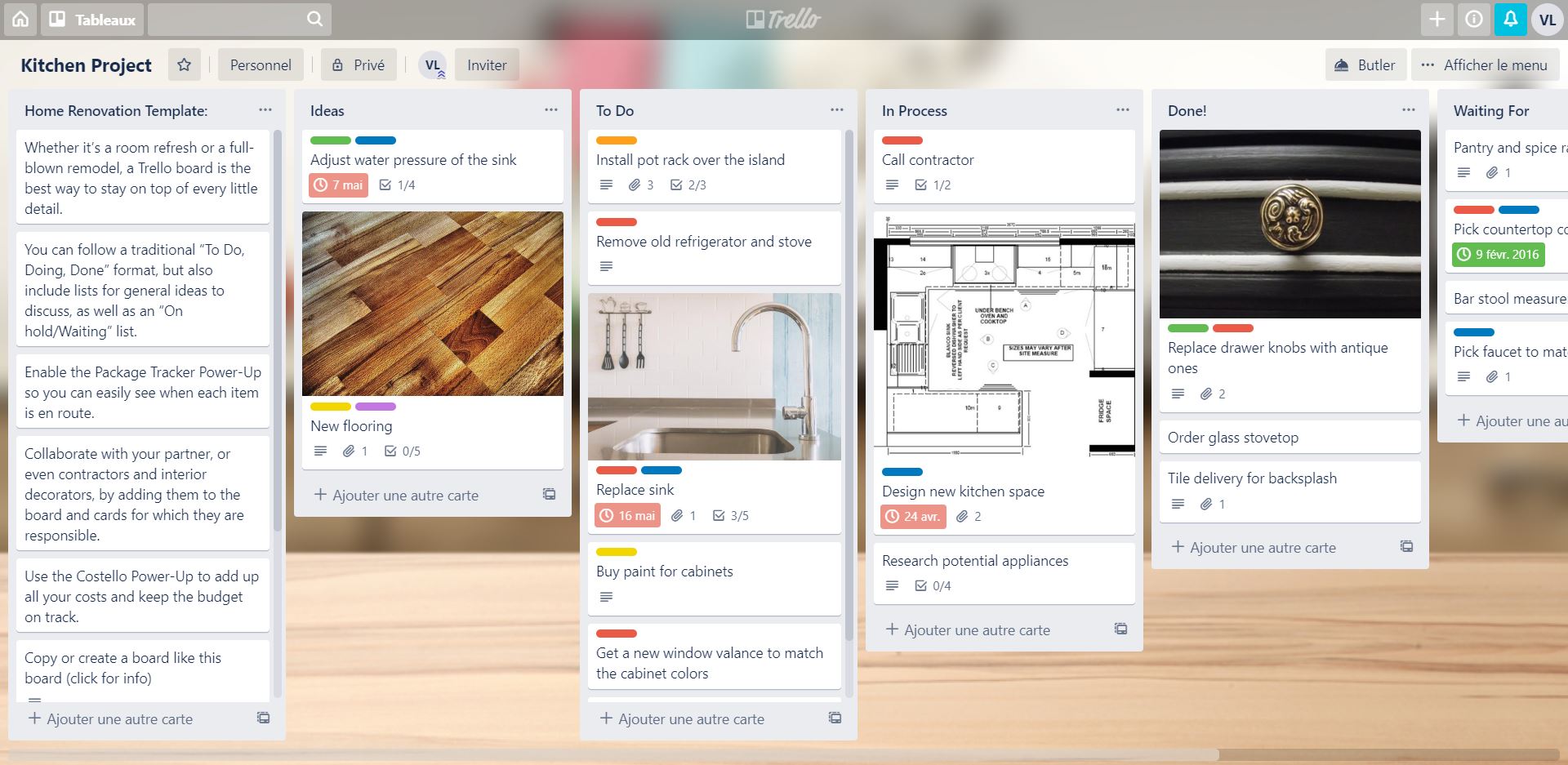The width and height of the screenshot is (1568, 765).
Task: Click inside the search input field
Action: coord(229,19)
